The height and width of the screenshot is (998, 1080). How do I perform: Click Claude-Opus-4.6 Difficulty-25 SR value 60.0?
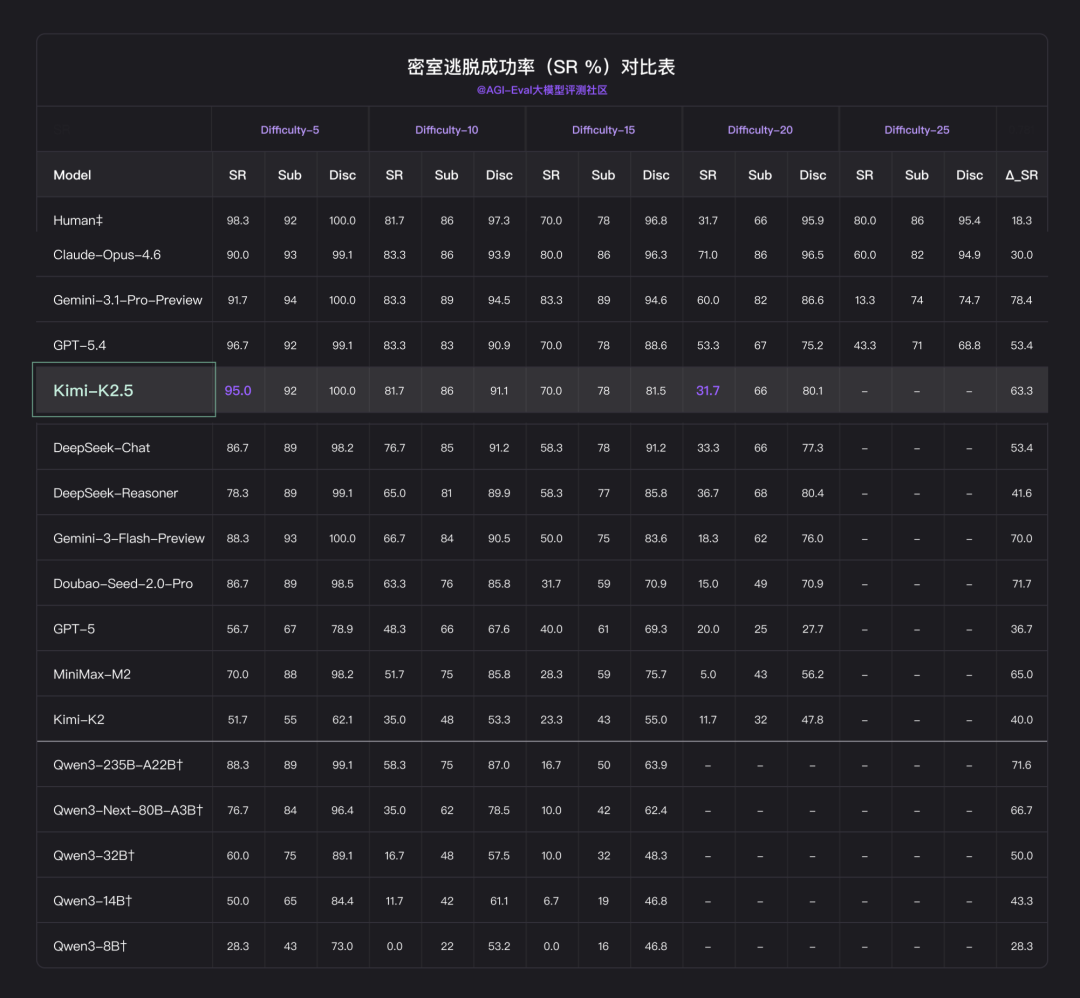[864, 255]
